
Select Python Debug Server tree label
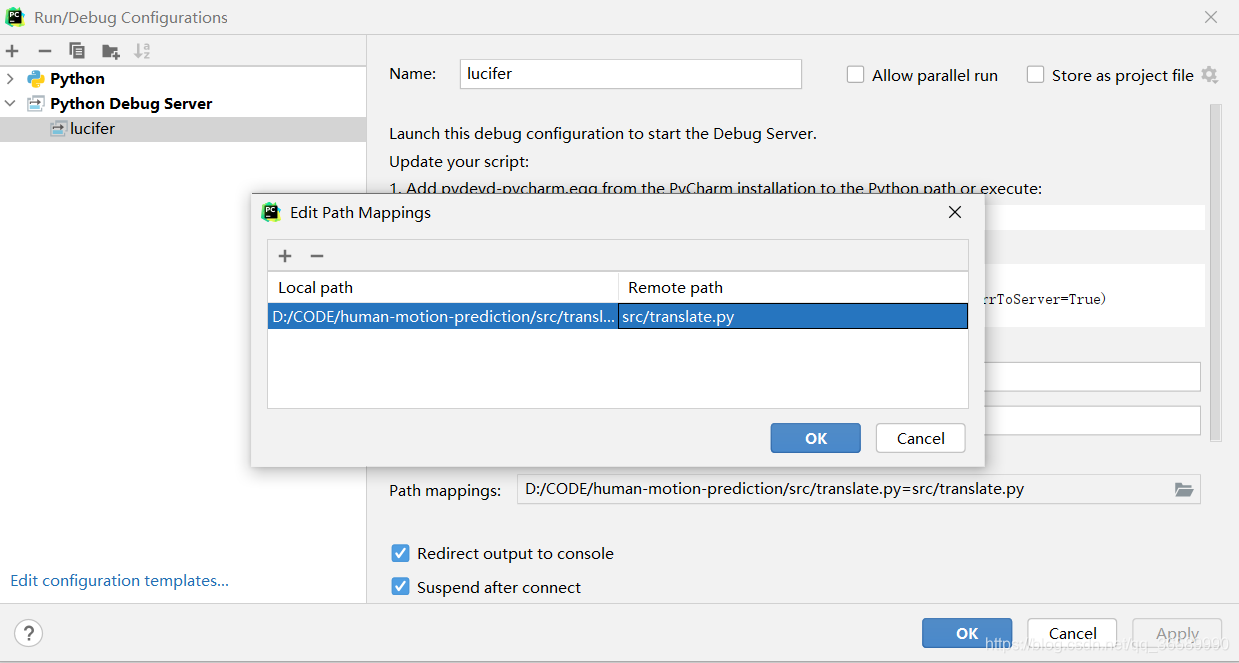(131, 104)
